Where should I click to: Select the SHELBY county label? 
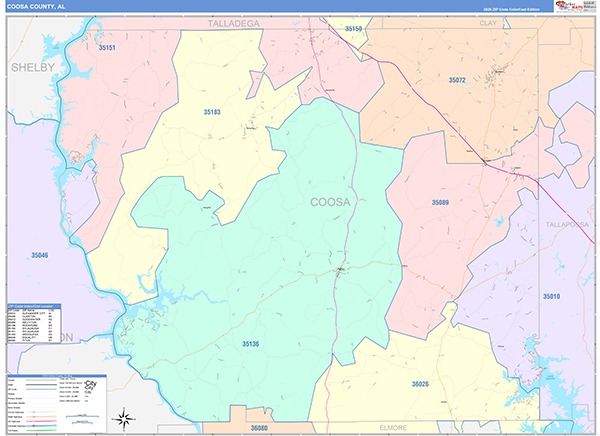click(33, 68)
